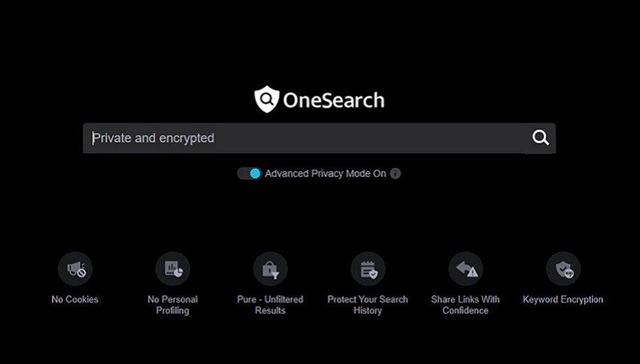Click the Keyword Encryption shield icon
Screen dimensions: 640x364
[x=563, y=269]
